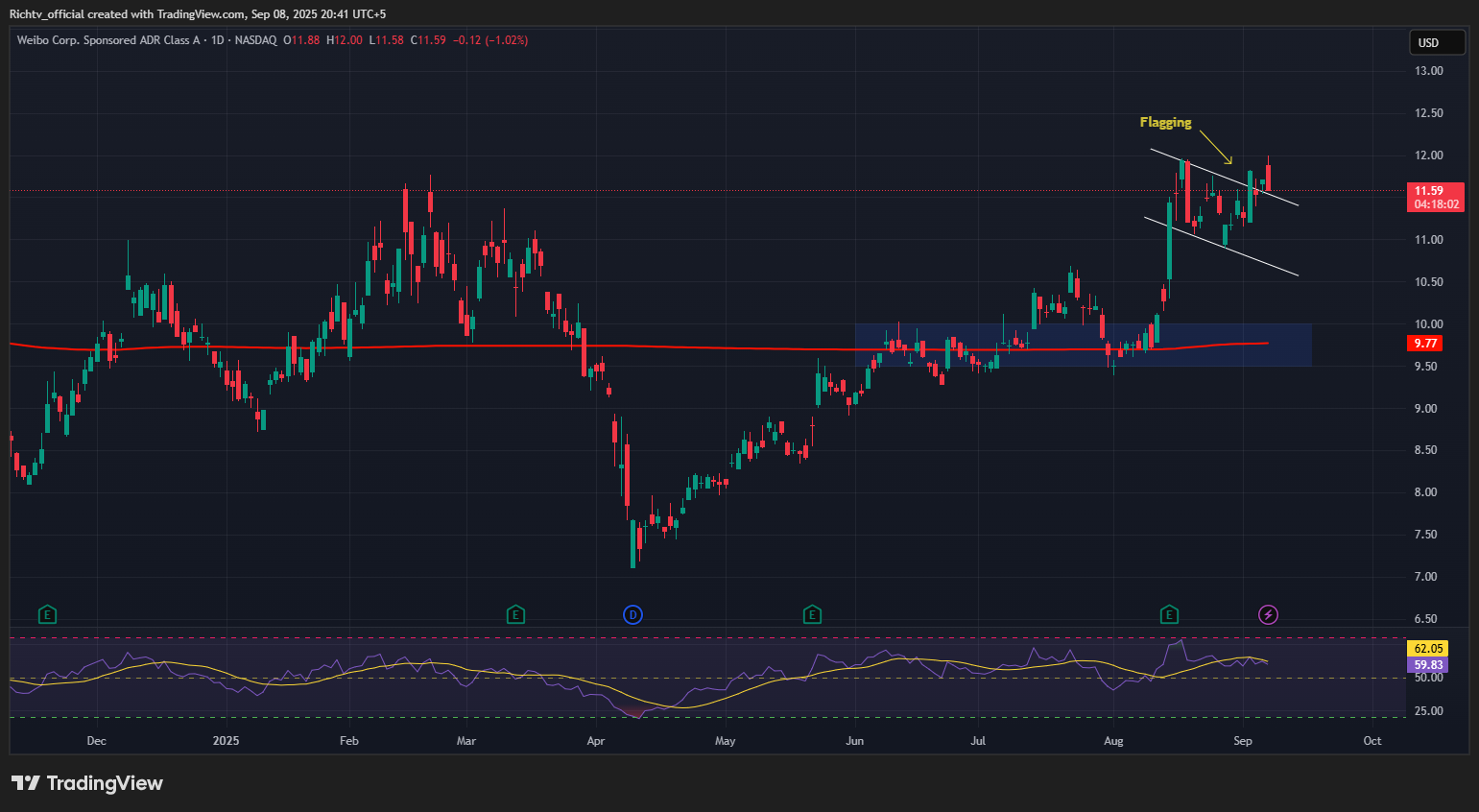Open the mid-August earnings E marker
The width and height of the screenshot is (1479, 812).
(1168, 614)
